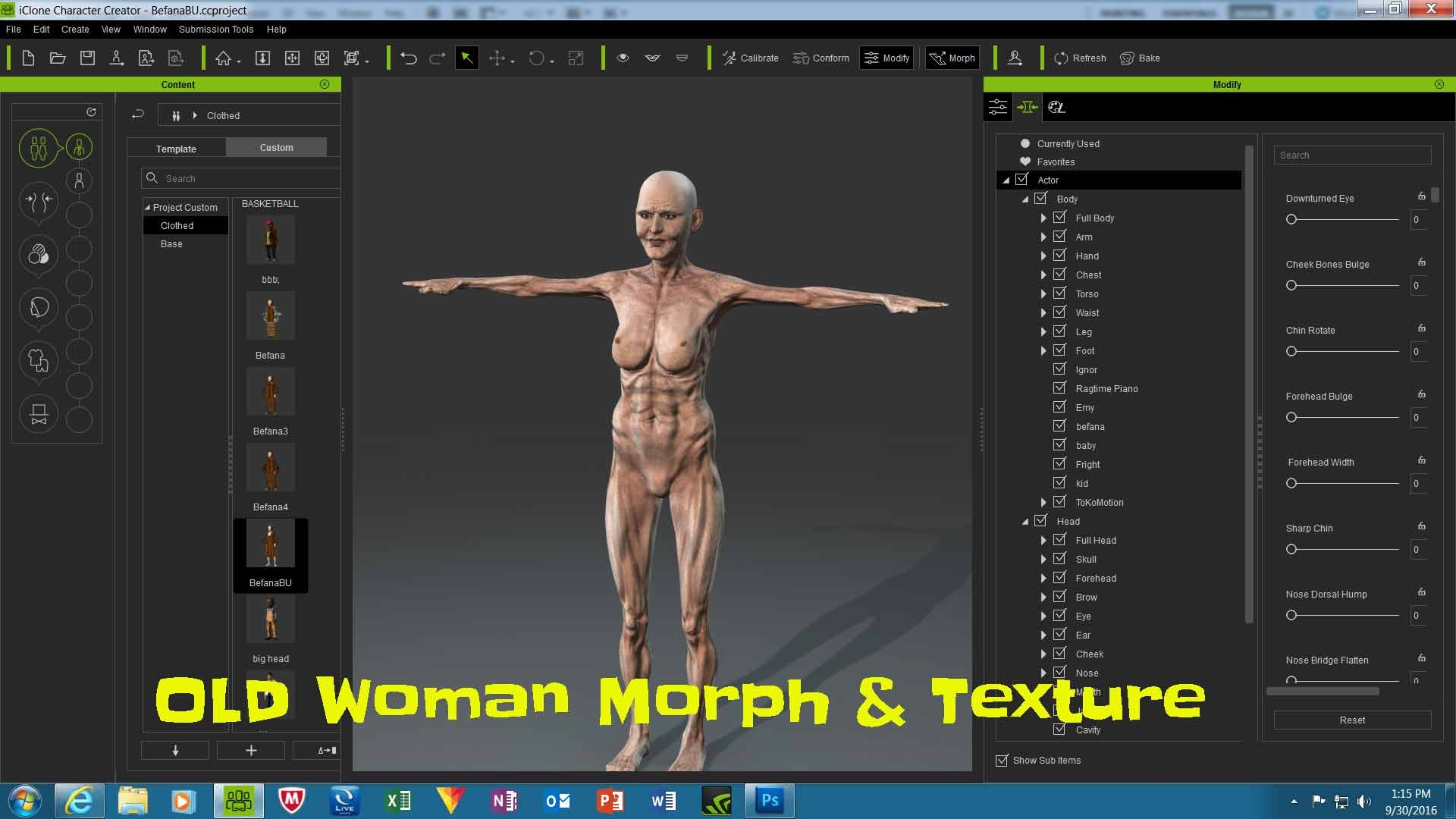Toggle the Full Body checkbox
Screen dimensions: 1456x819
point(1059,218)
